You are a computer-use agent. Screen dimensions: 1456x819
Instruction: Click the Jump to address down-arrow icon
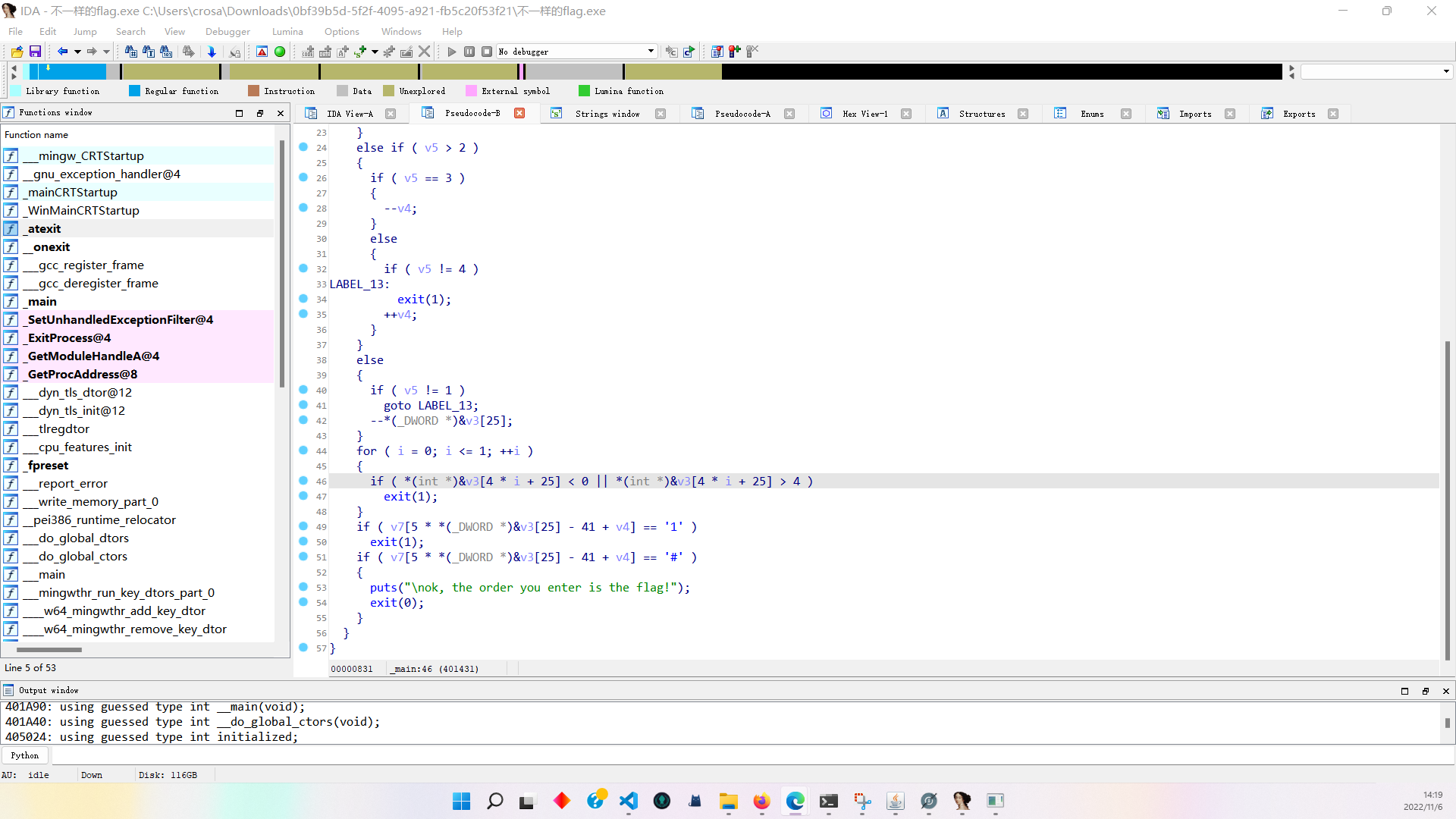coord(212,52)
